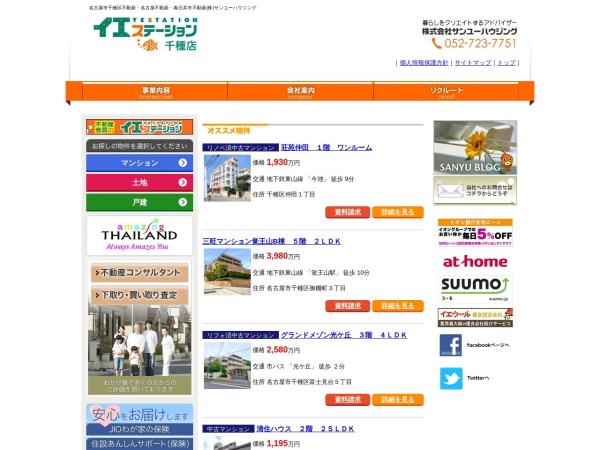The height and width of the screenshot is (450, 600).
Task: Click the イエステーション 千種店 logo
Action: point(146,34)
